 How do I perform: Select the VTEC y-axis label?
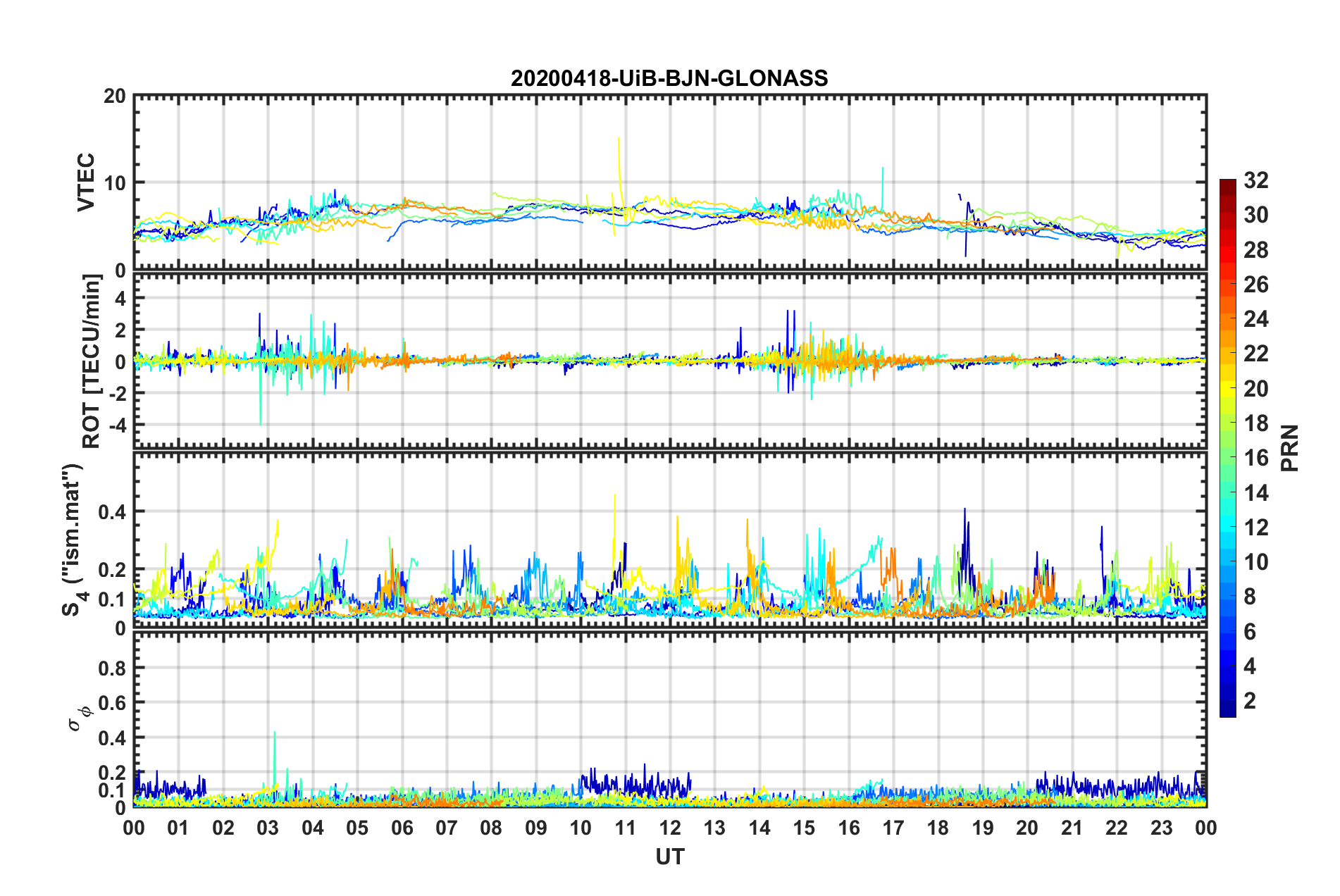86,182
